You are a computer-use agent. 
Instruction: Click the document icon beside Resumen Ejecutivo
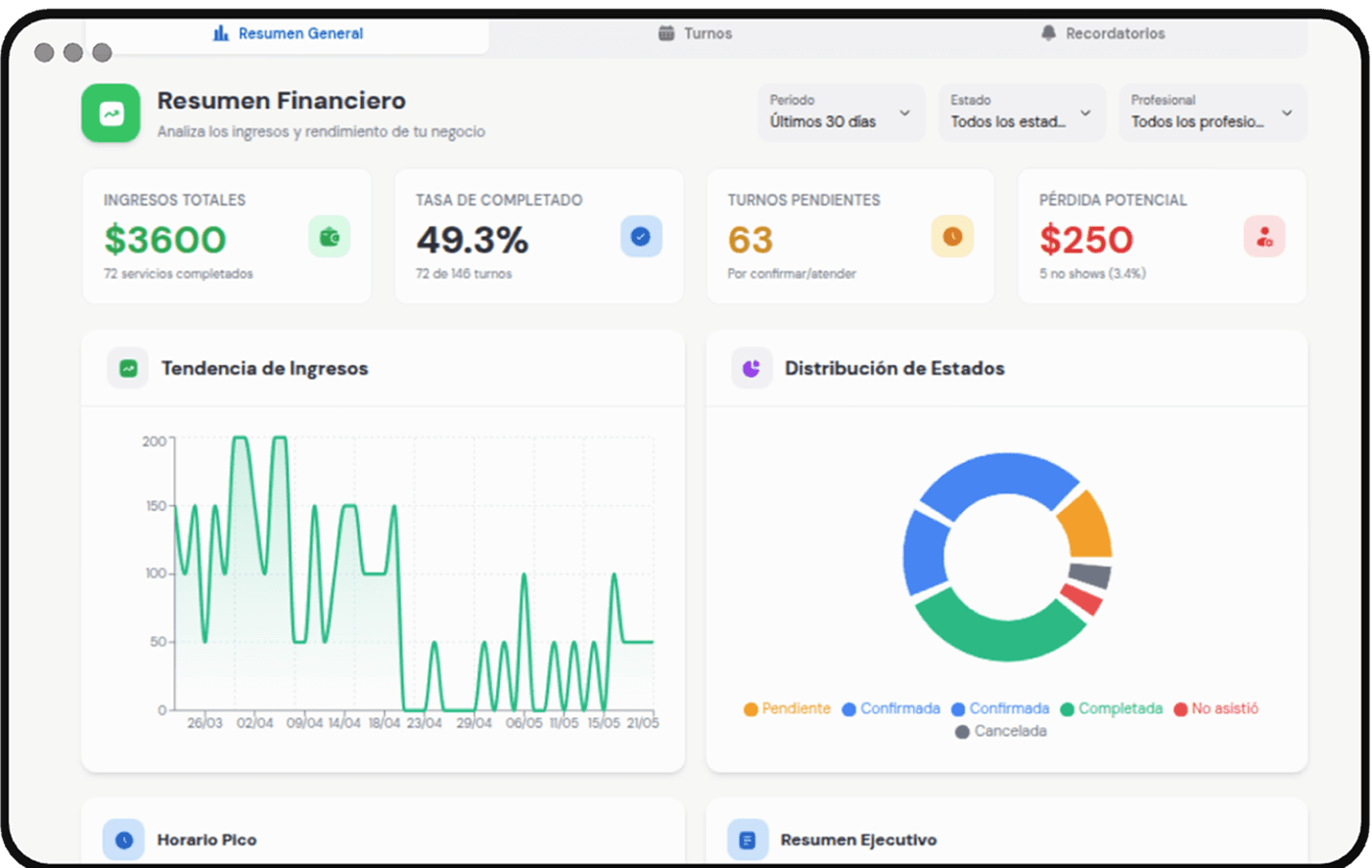(748, 840)
